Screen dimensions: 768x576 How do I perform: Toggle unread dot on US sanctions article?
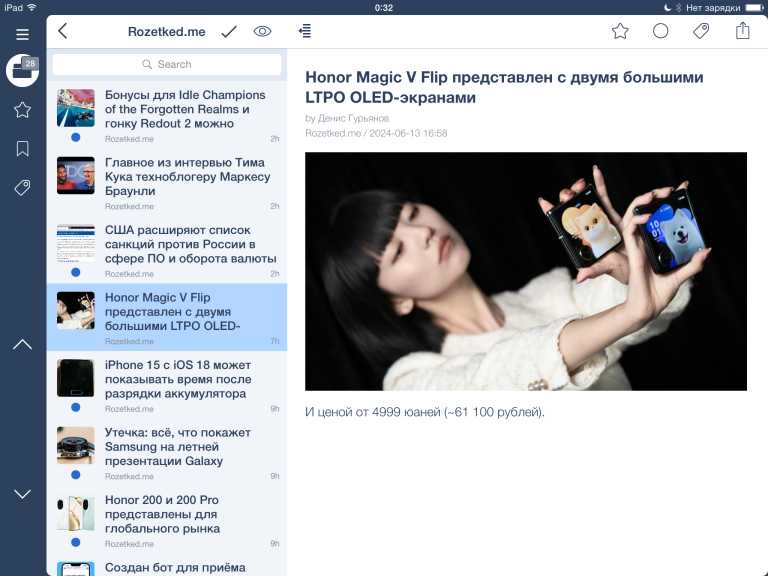(x=75, y=272)
